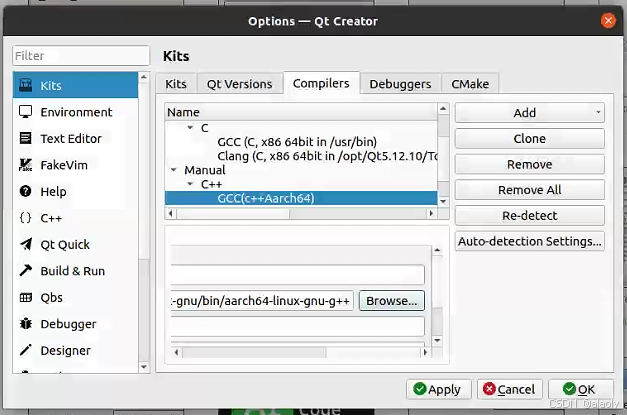Open C++ braces icon category
This screenshot has height=415, width=627.
[x=26, y=218]
